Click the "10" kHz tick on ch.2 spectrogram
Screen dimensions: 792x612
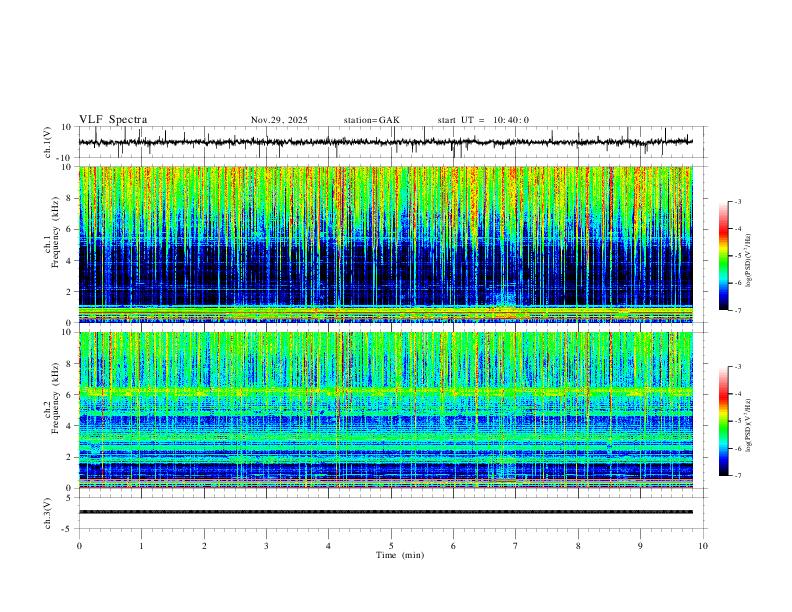[66, 332]
